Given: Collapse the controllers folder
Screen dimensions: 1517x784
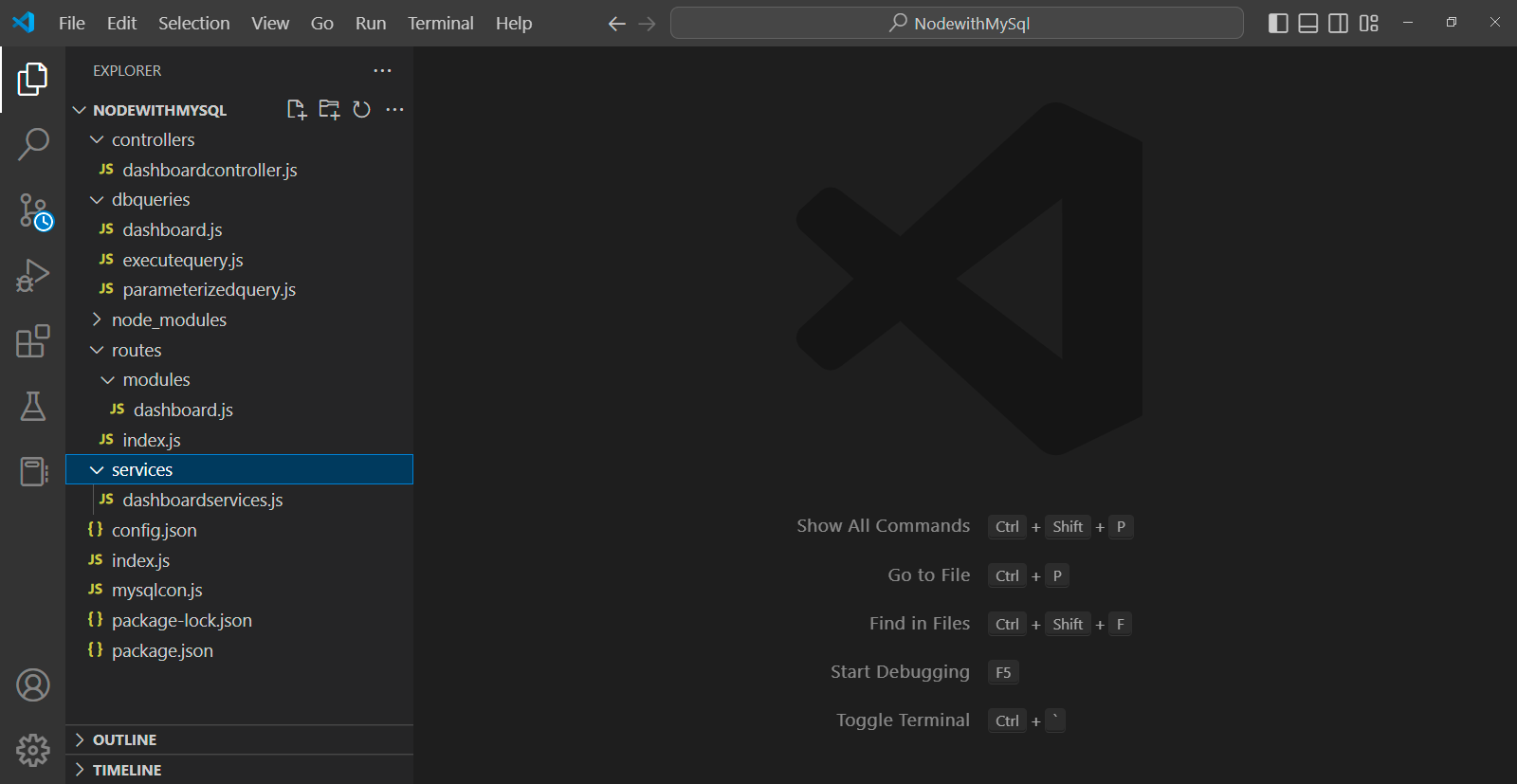Looking at the screenshot, I should (97, 140).
